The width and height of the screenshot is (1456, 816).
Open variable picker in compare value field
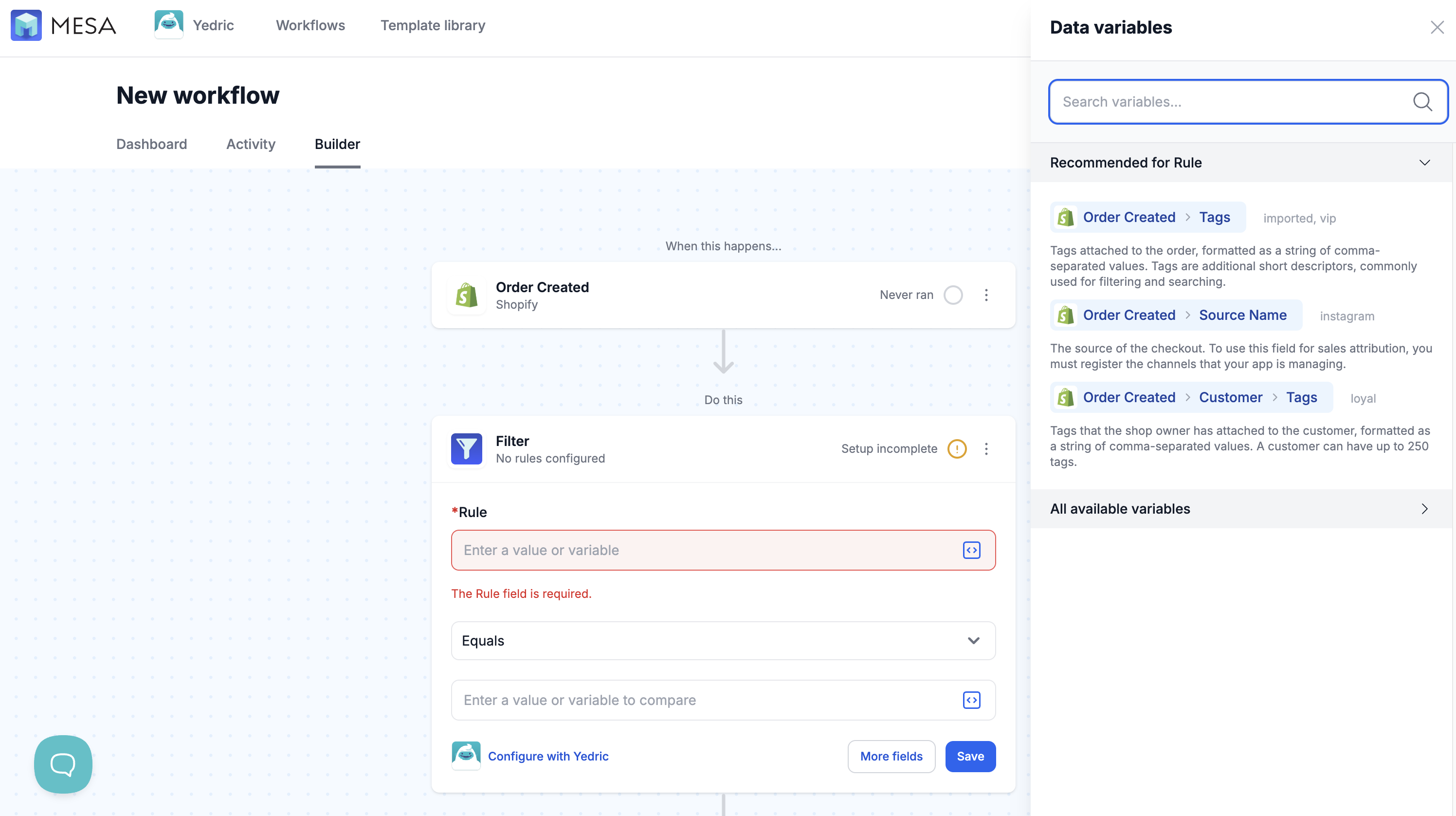[x=972, y=700]
